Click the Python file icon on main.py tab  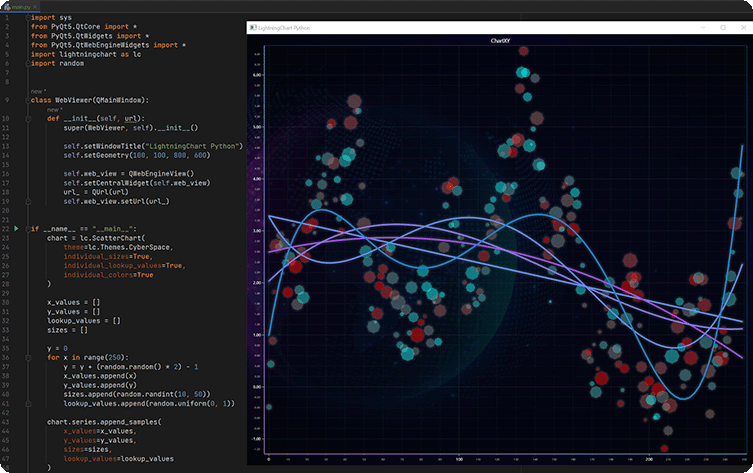pyautogui.click(x=6, y=6)
